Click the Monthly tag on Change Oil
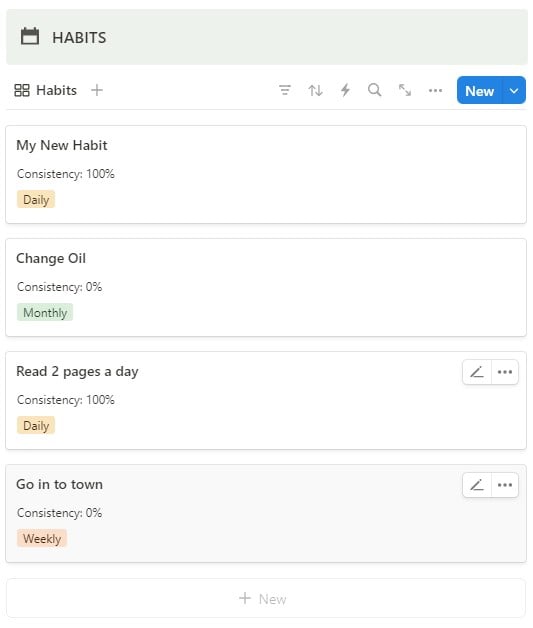Screen dimensions: 533x628 [45, 312]
